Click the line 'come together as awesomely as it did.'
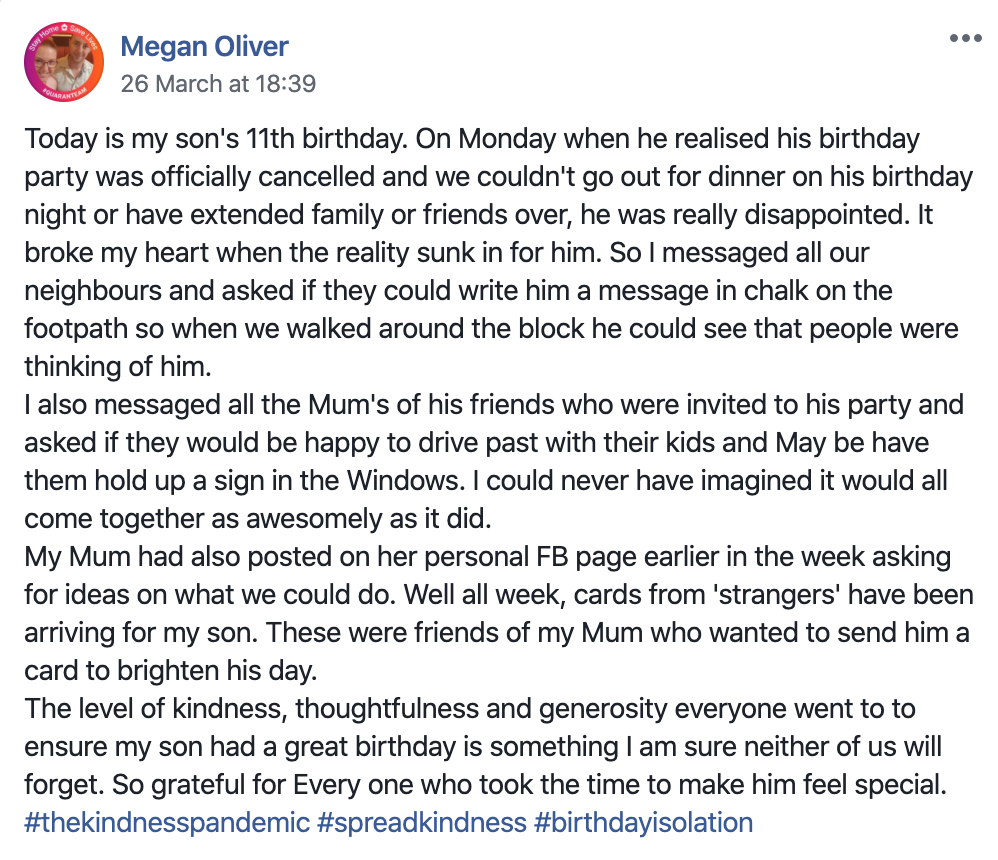Viewport: 998px width, 860px height. (258, 519)
